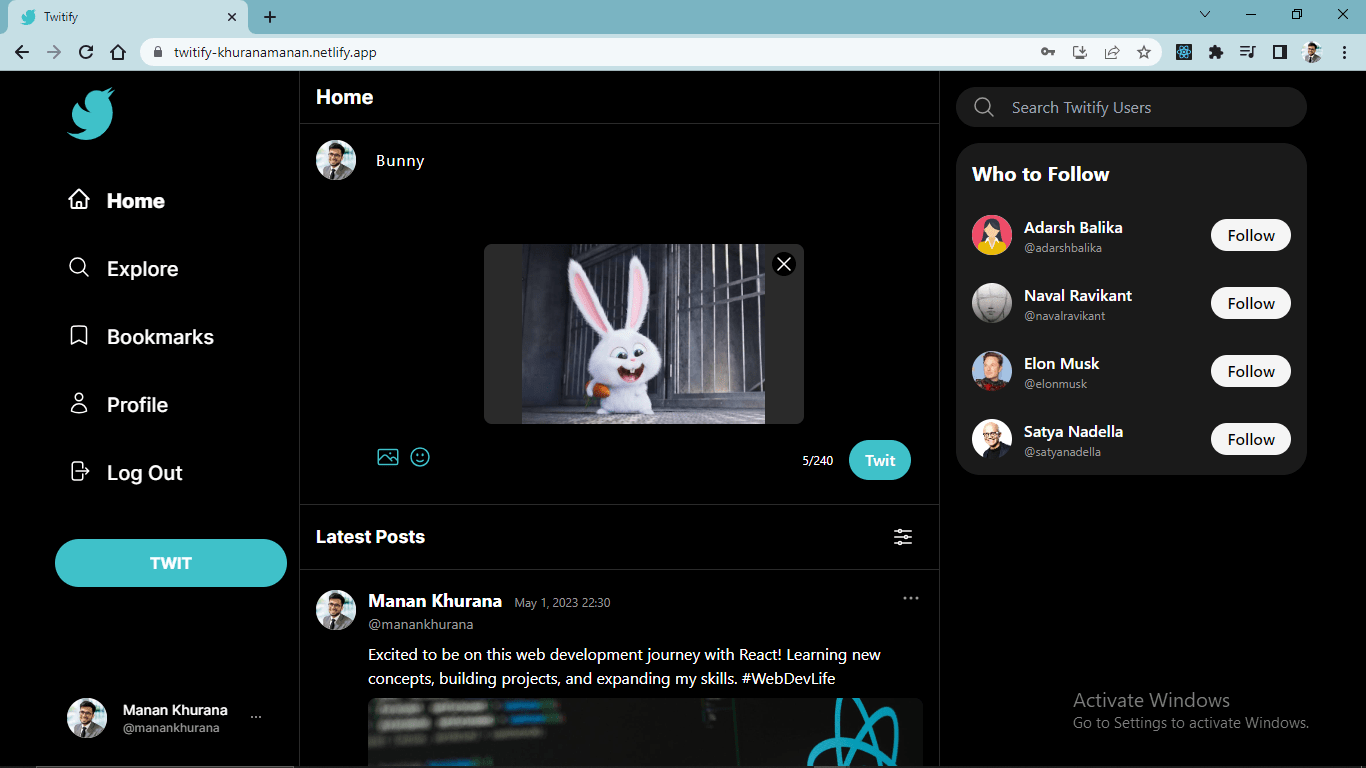
Task: Open Home from the sidebar
Action: (x=116, y=201)
